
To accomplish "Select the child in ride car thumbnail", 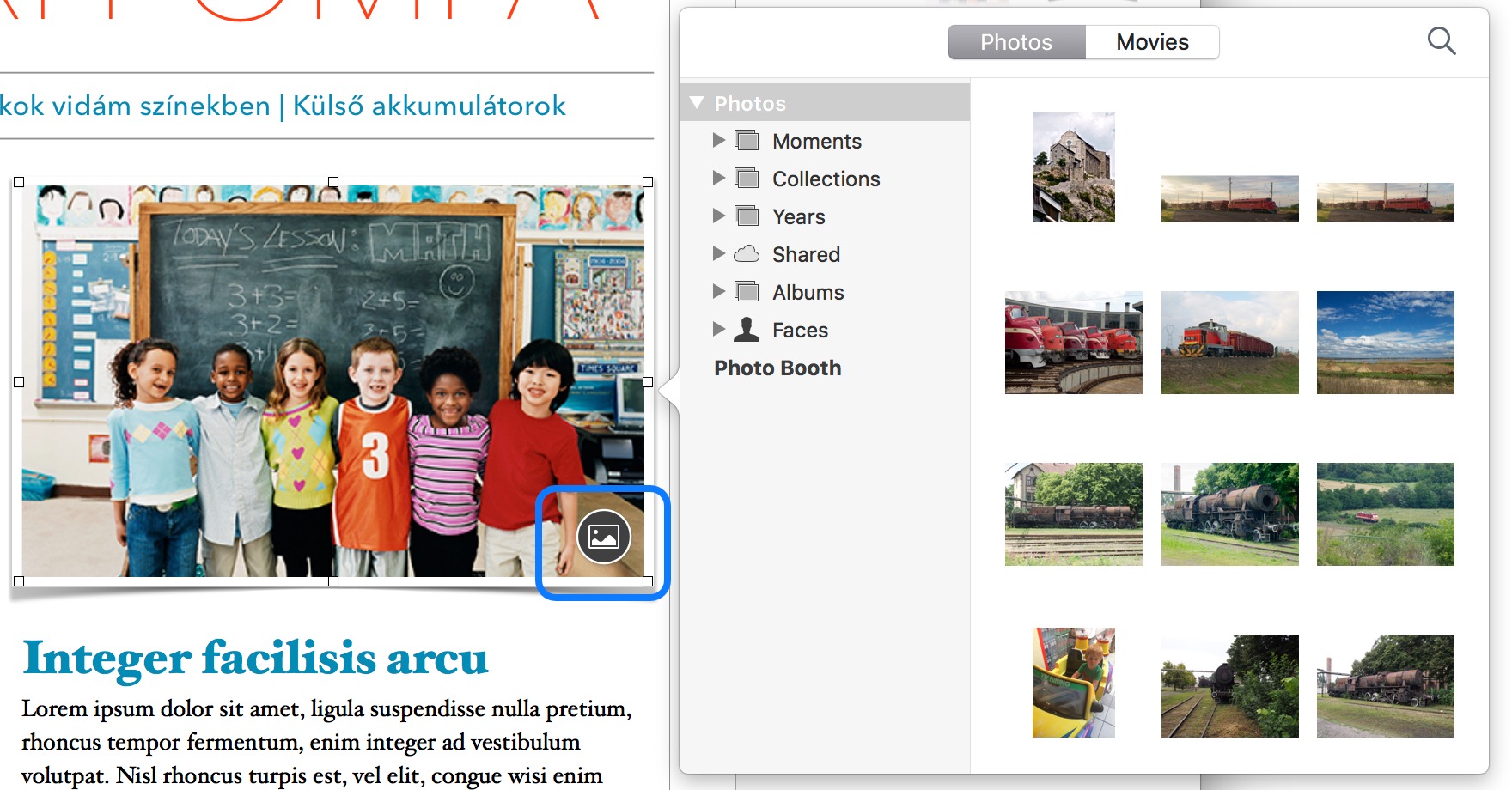I will [1073, 683].
